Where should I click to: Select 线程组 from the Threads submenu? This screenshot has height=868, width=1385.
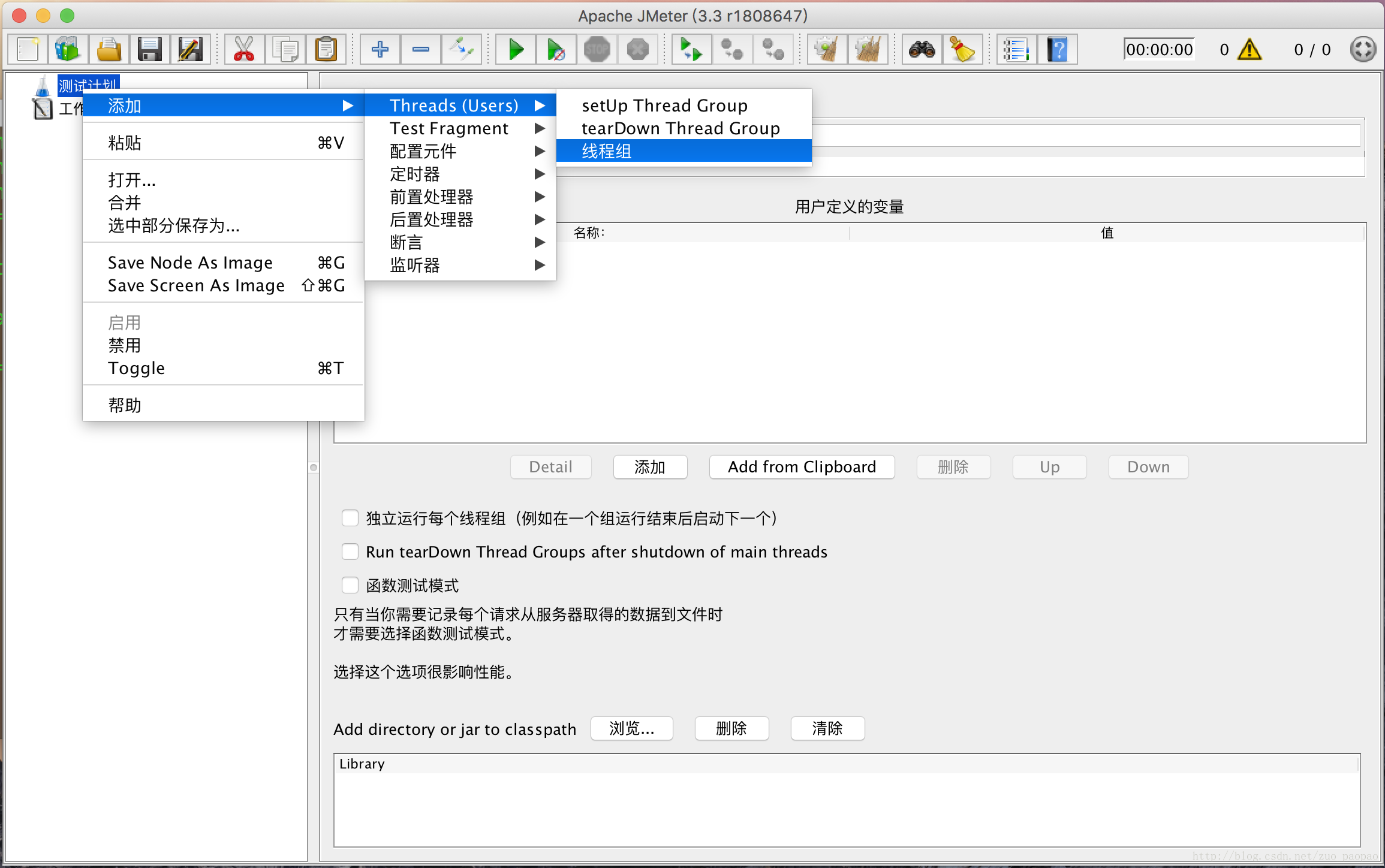(684, 151)
